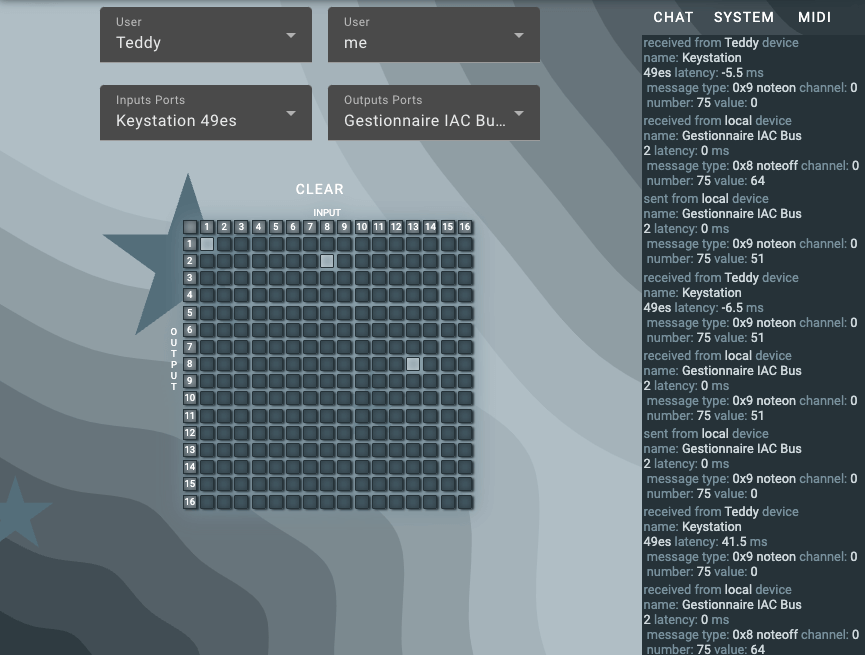Select output row header 2
865x655 pixels.
tap(190, 261)
